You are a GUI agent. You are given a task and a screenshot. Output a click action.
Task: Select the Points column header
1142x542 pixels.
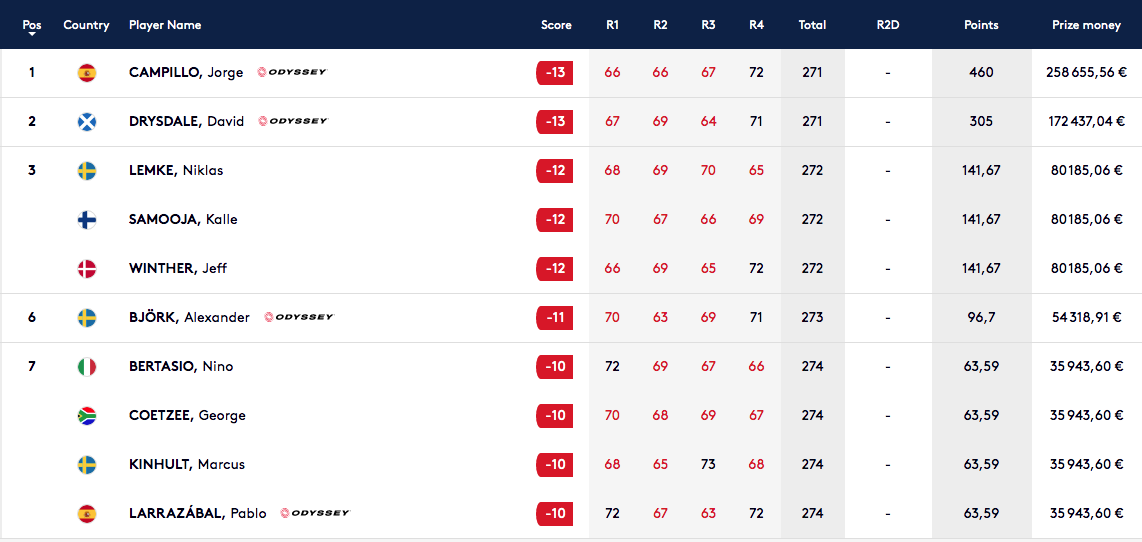pos(981,25)
